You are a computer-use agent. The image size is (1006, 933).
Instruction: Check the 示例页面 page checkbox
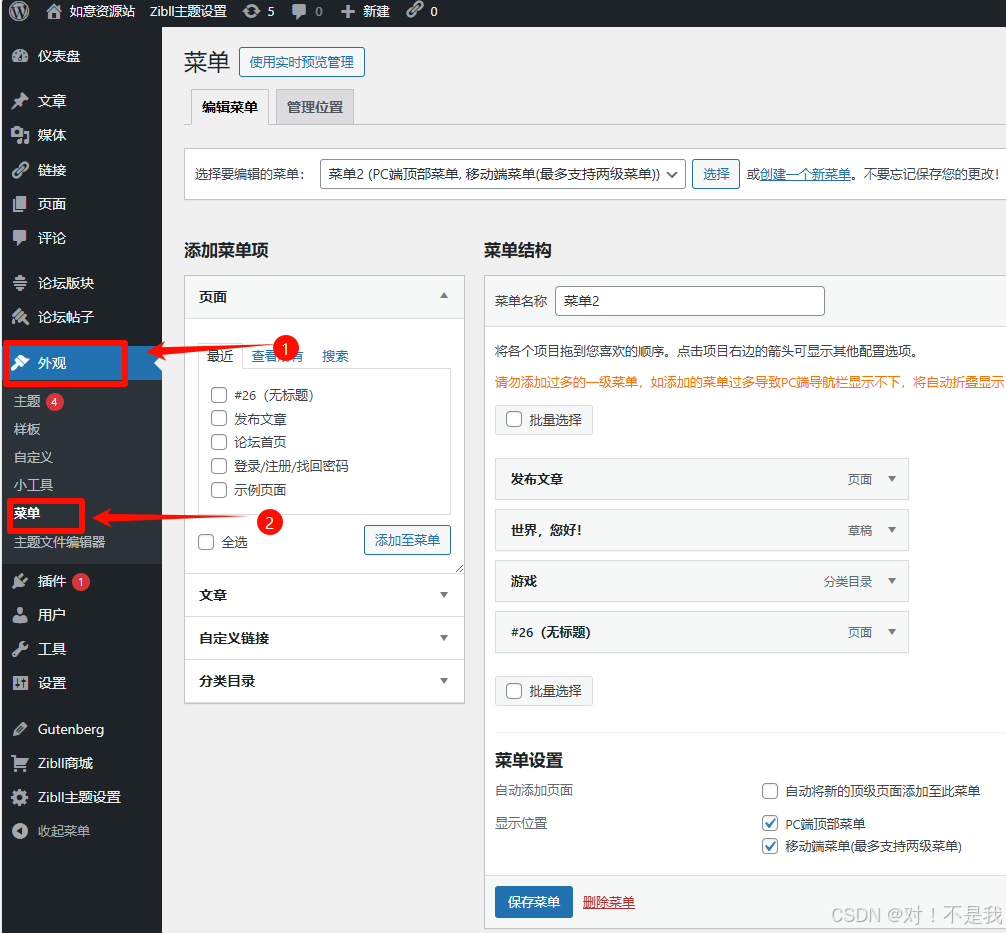pos(219,490)
